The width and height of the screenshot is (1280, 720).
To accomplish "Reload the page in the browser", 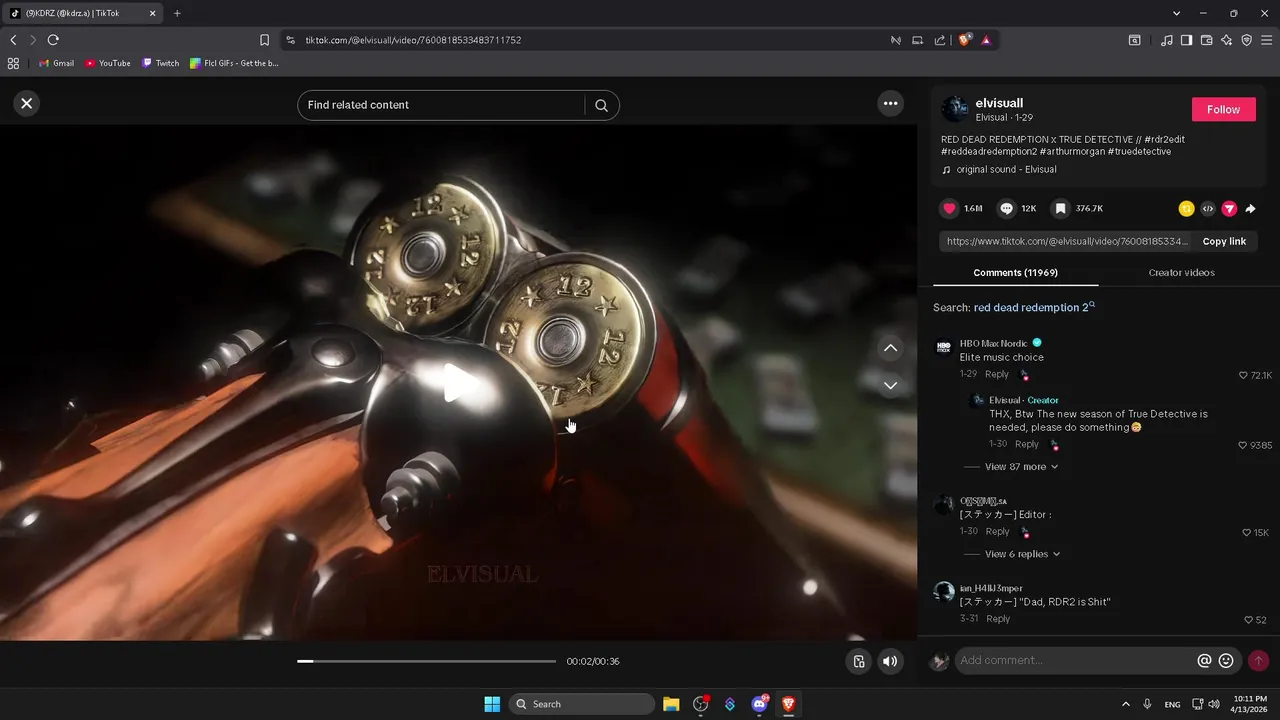I will (53, 40).
